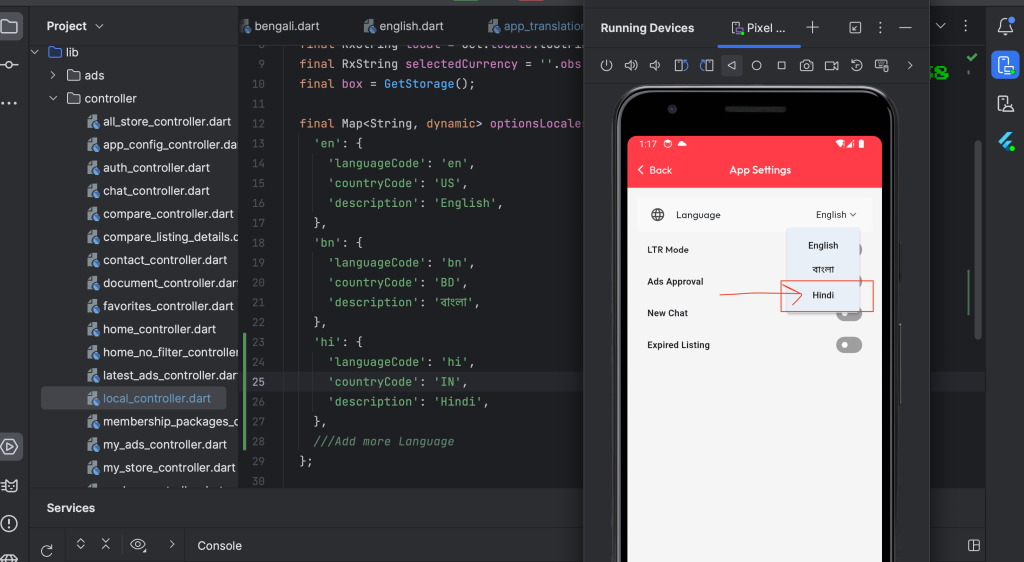
Task: Switch to the bengali.dart tab
Action: pos(280,26)
